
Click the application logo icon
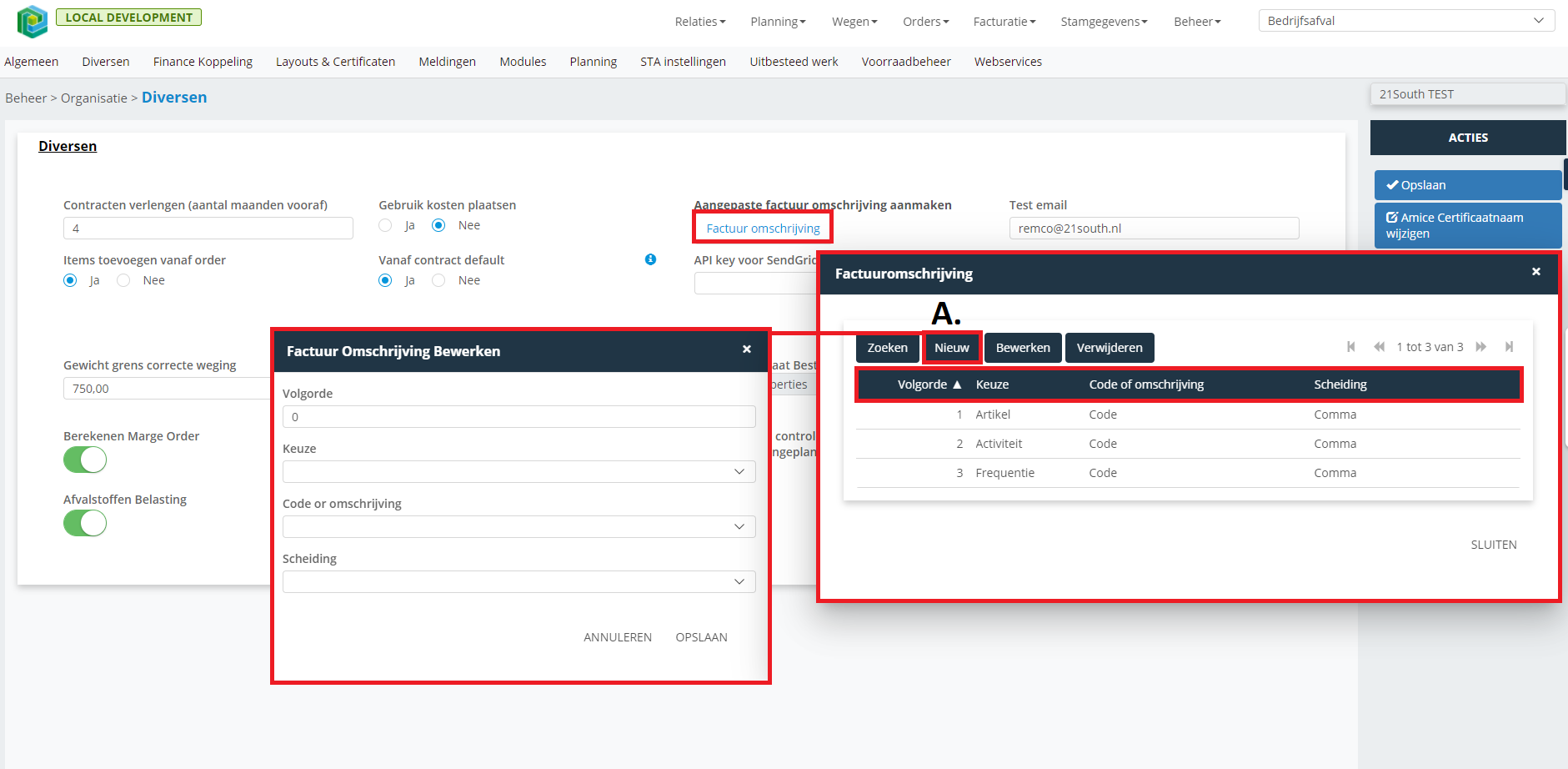pos(33,21)
